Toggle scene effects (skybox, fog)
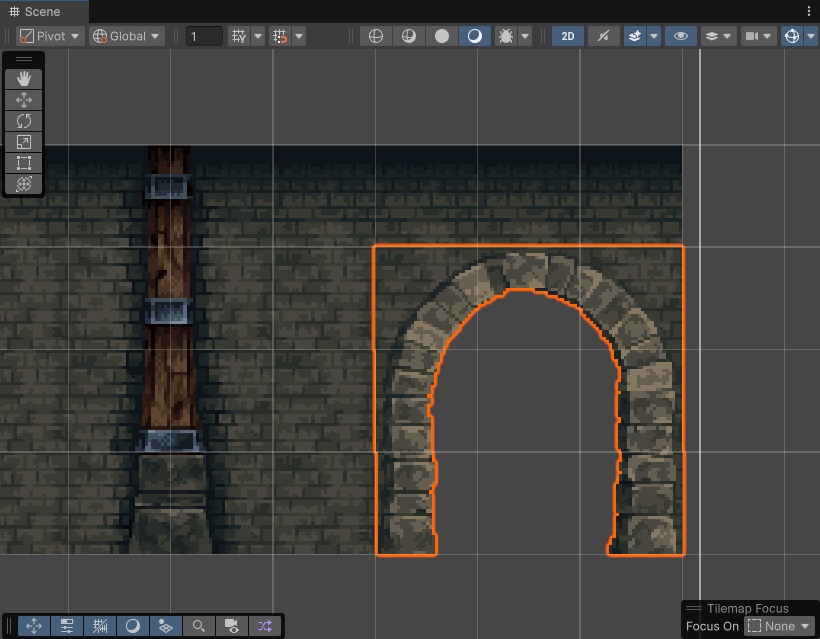 point(635,36)
